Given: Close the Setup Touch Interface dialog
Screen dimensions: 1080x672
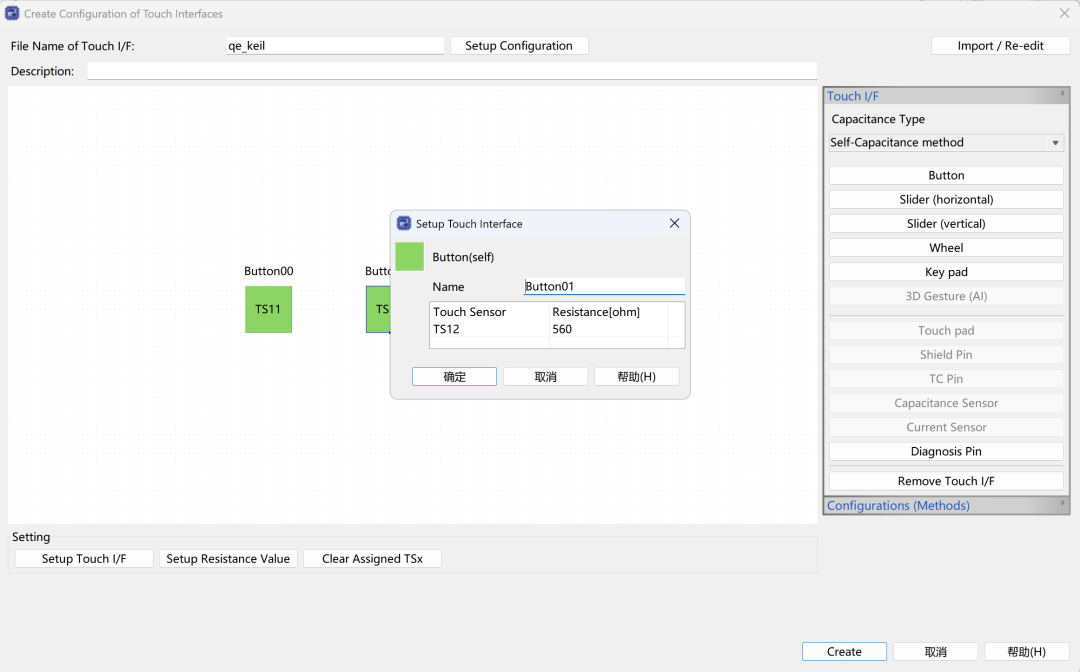Looking at the screenshot, I should click(x=674, y=224).
